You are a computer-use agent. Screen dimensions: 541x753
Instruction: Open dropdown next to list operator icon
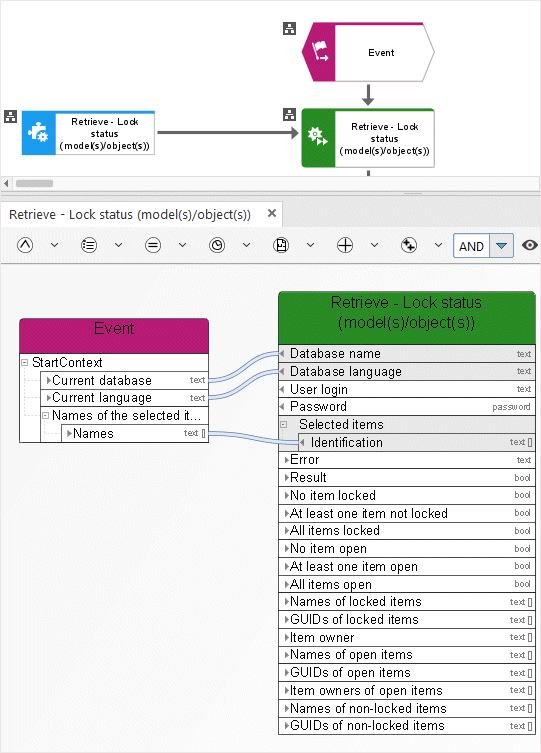pyautogui.click(x=118, y=245)
